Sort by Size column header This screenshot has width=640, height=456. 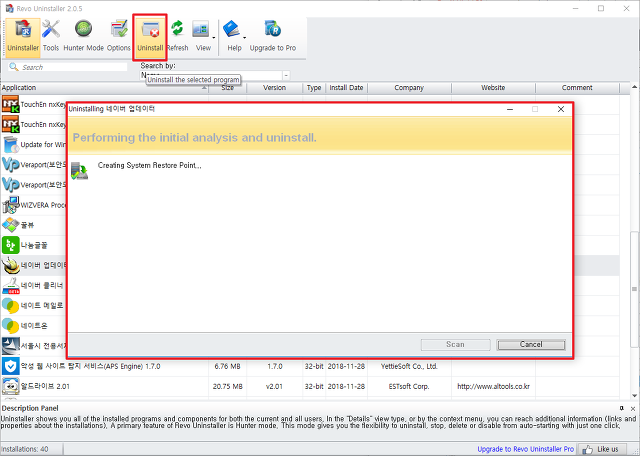[x=227, y=88]
